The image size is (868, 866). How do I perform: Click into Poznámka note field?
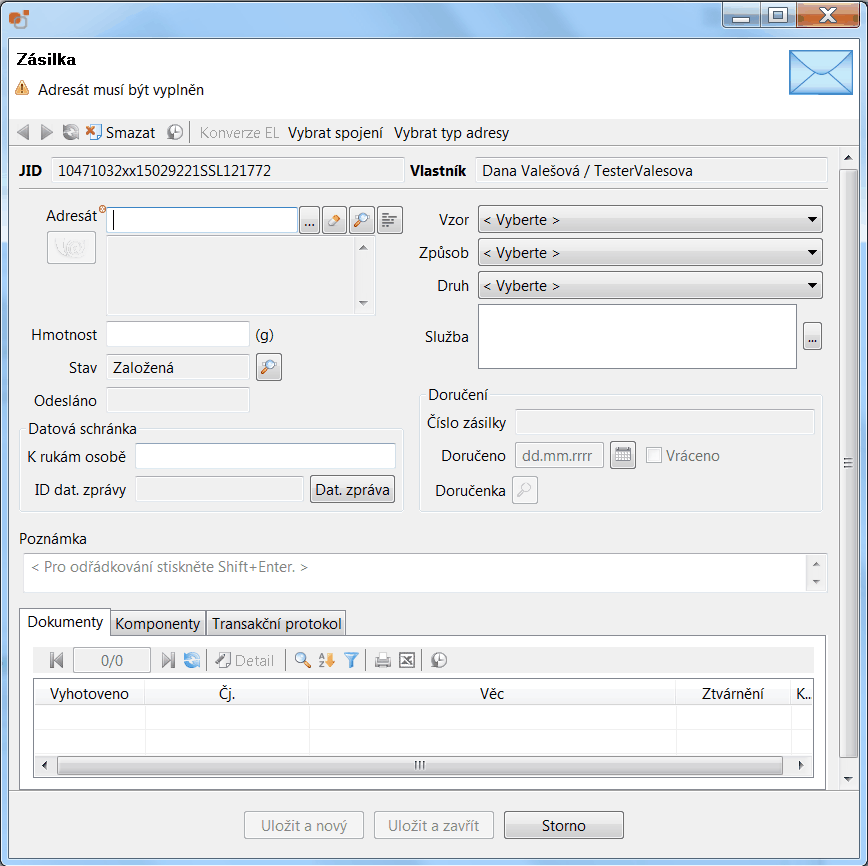[415, 573]
